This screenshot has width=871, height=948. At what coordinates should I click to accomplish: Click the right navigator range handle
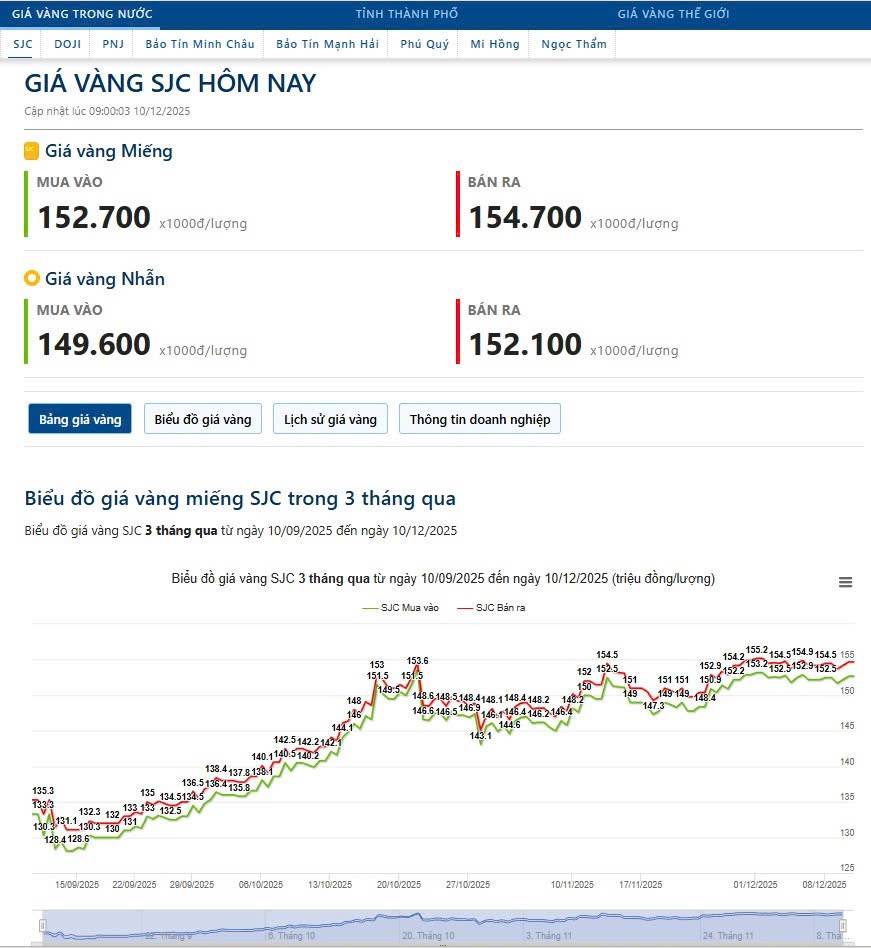pyautogui.click(x=845, y=926)
